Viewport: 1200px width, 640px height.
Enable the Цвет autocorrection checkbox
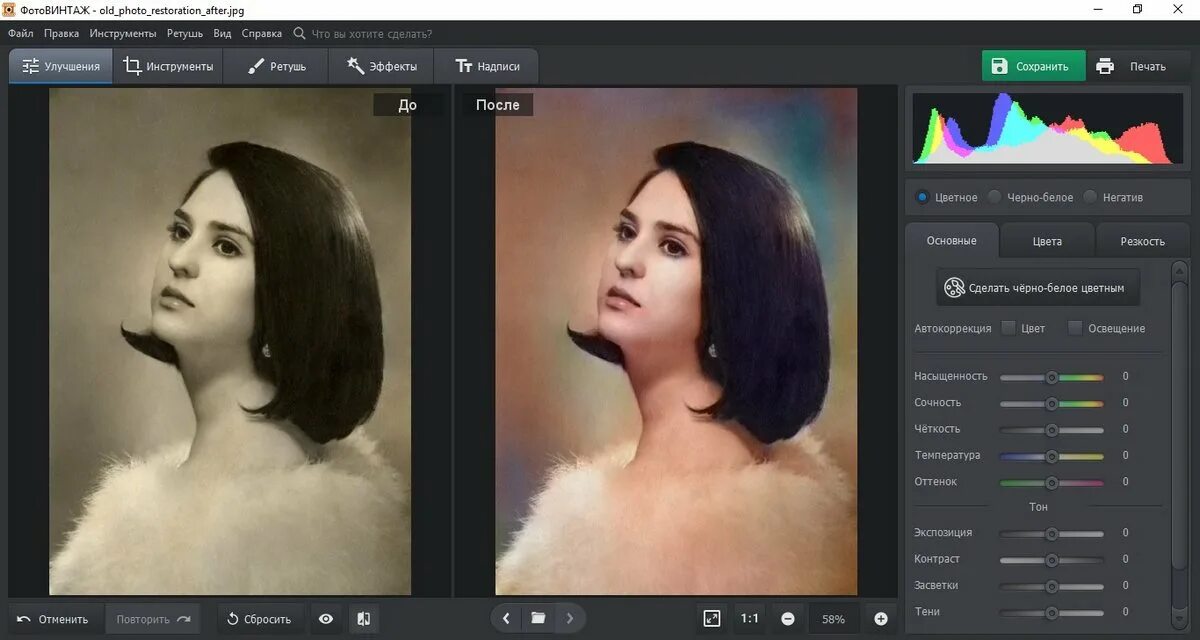click(x=1008, y=328)
